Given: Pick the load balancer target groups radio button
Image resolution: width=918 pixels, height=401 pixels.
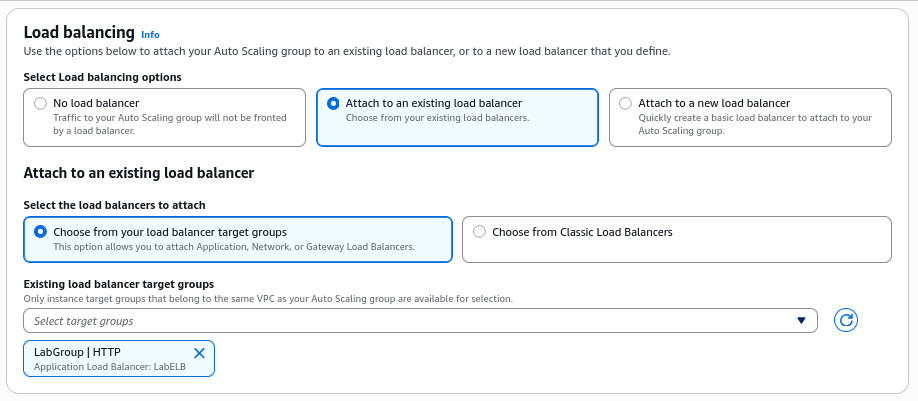Looking at the screenshot, I should coord(40,232).
